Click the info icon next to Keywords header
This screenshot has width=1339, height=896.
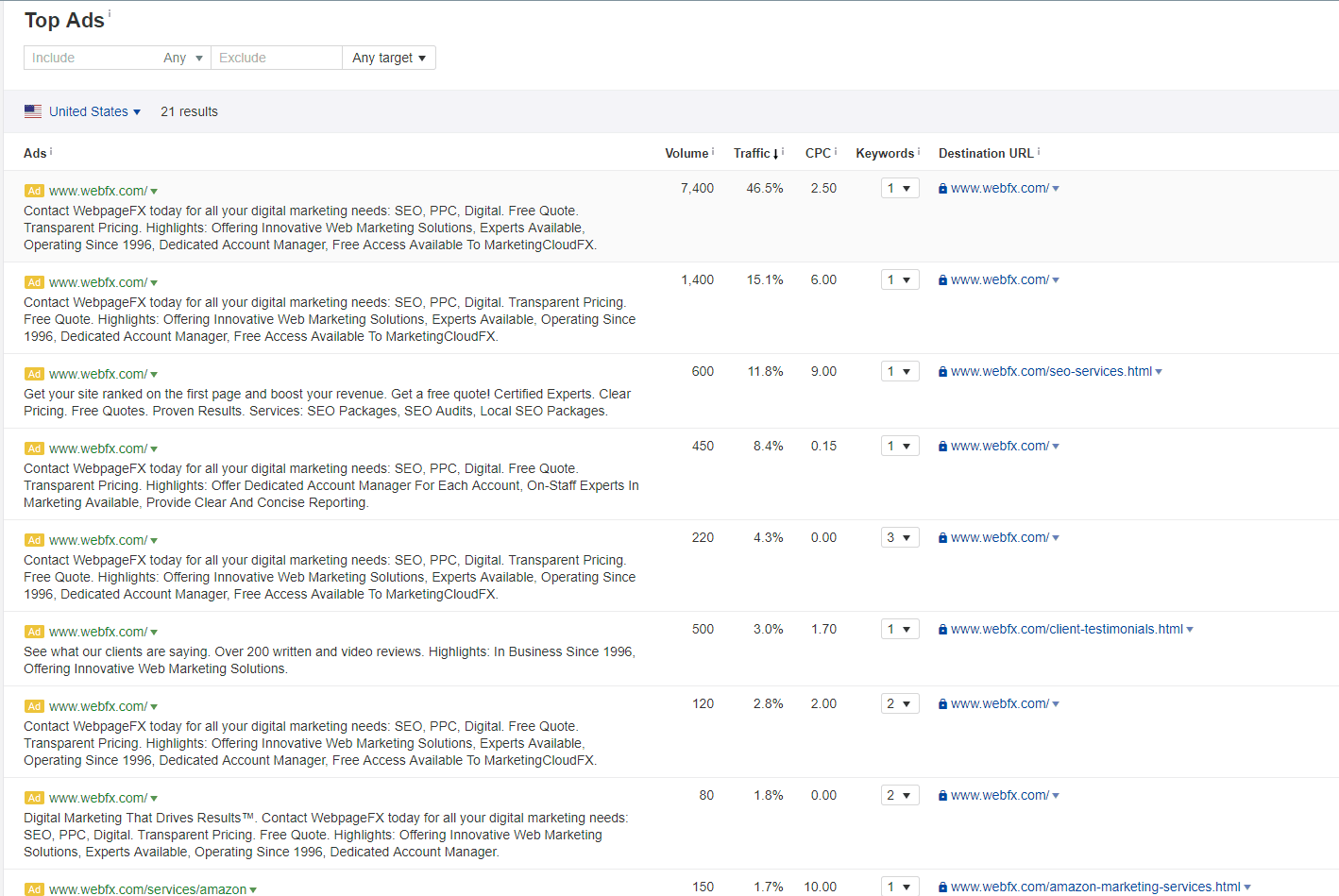(918, 148)
